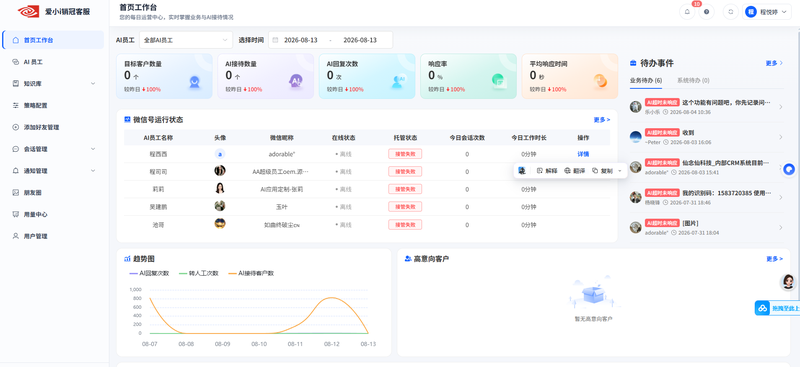Open the 乐小乐 todo item chevron
Viewport: 800px width, 367px height.
click(x=780, y=107)
